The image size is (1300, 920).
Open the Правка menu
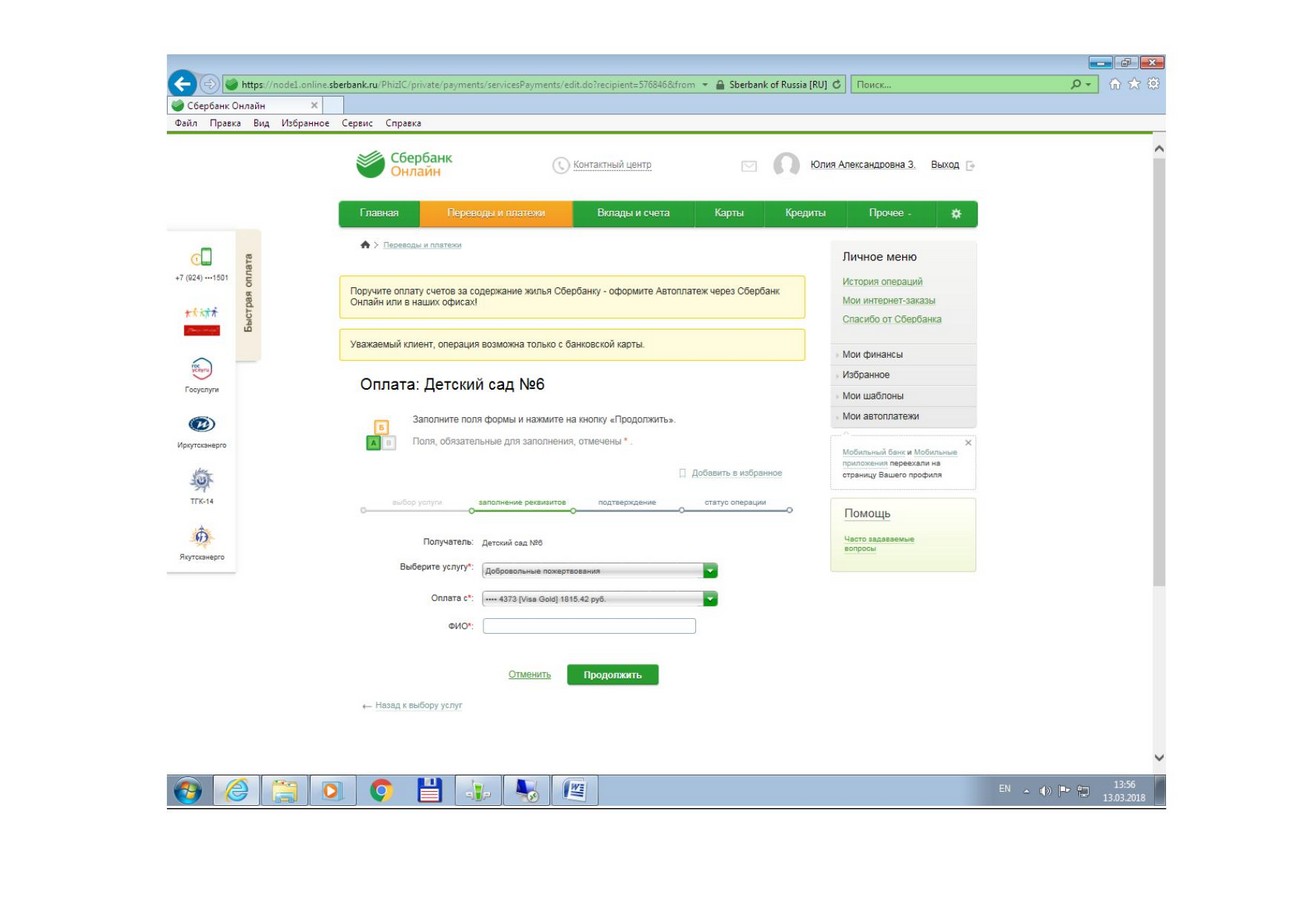click(226, 123)
